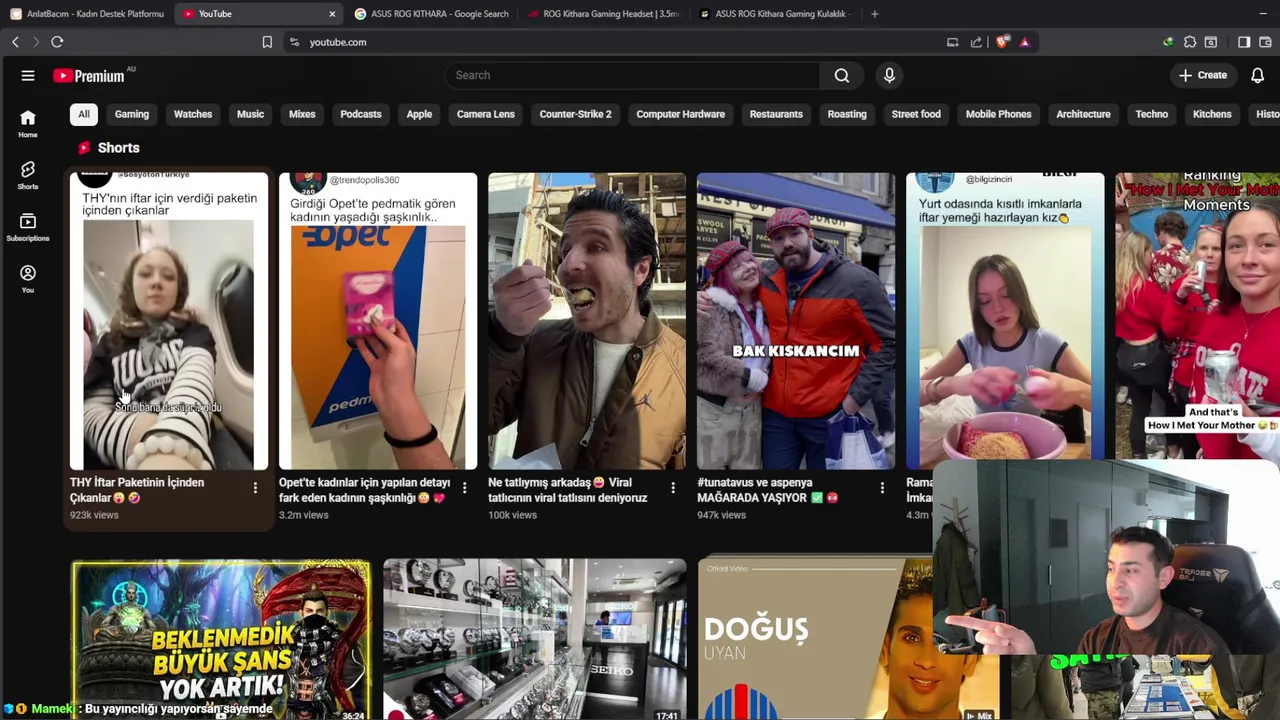
Task: Bookmark this page with the bookmark icon
Action: point(267,42)
